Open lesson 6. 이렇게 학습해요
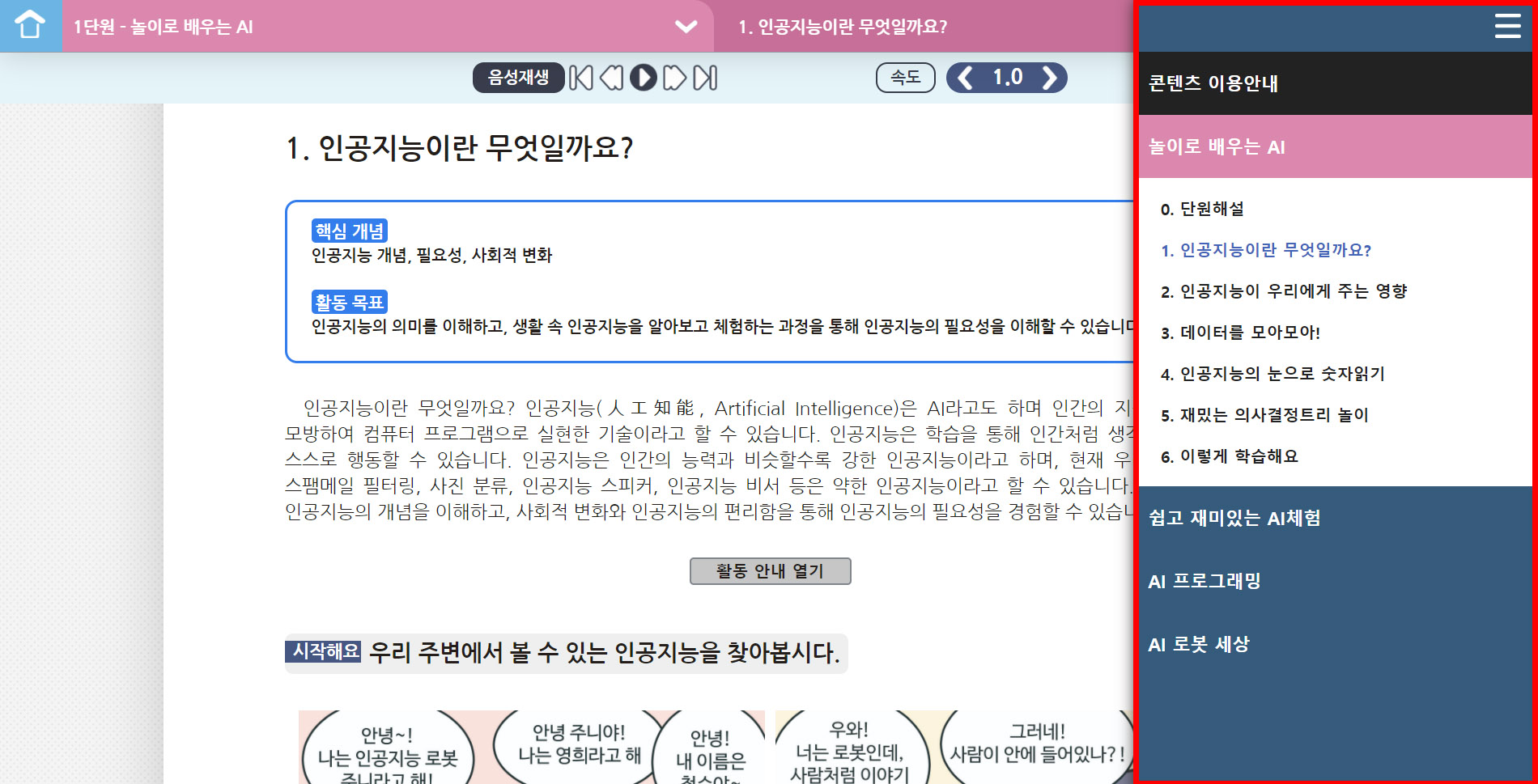Image resolution: width=1538 pixels, height=784 pixels. pyautogui.click(x=1229, y=456)
